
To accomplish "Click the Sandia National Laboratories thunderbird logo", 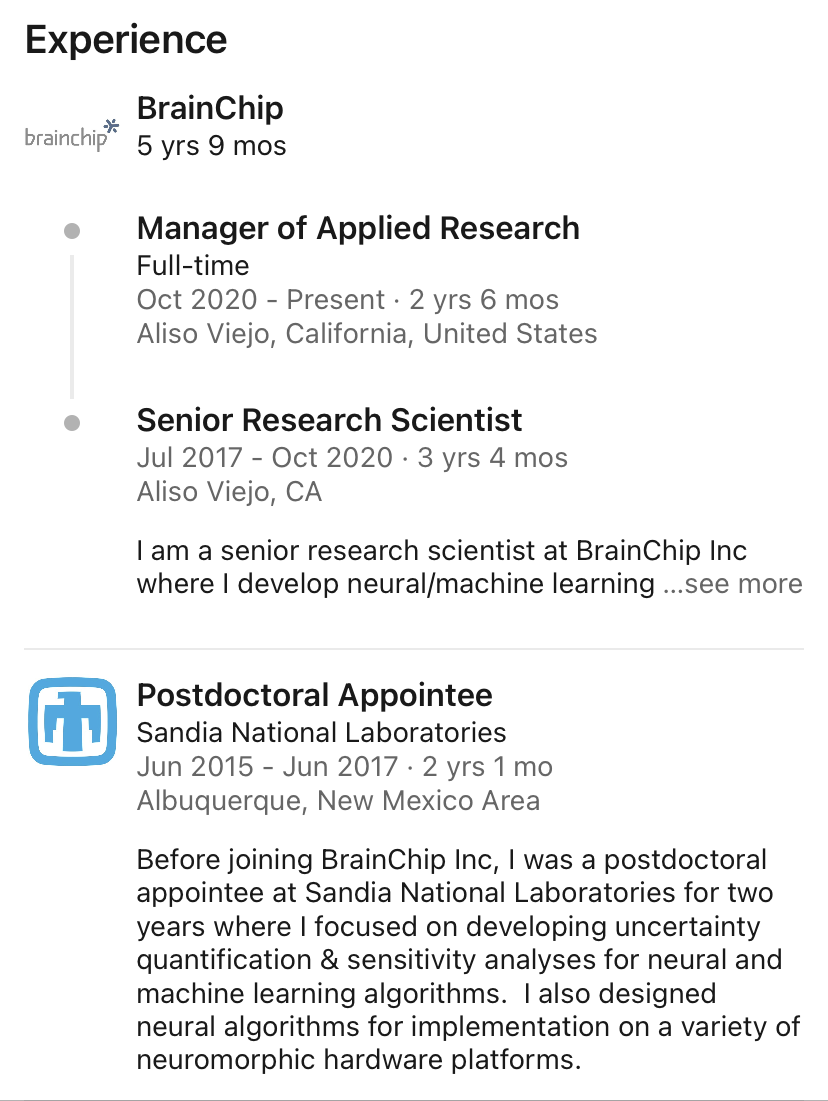I will point(71,722).
